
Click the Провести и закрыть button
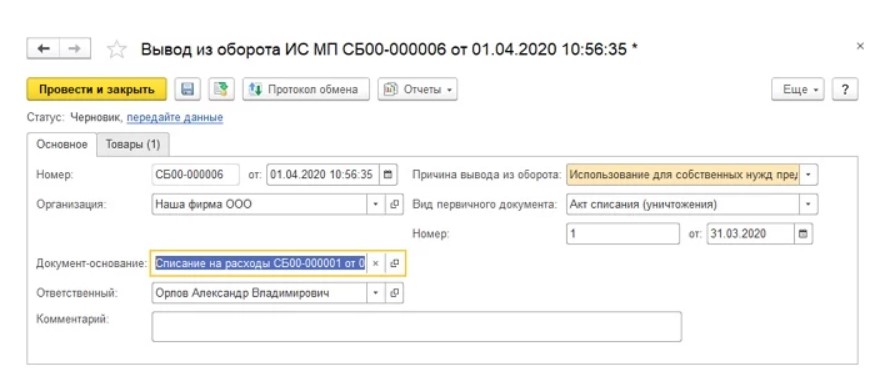pyautogui.click(x=97, y=89)
